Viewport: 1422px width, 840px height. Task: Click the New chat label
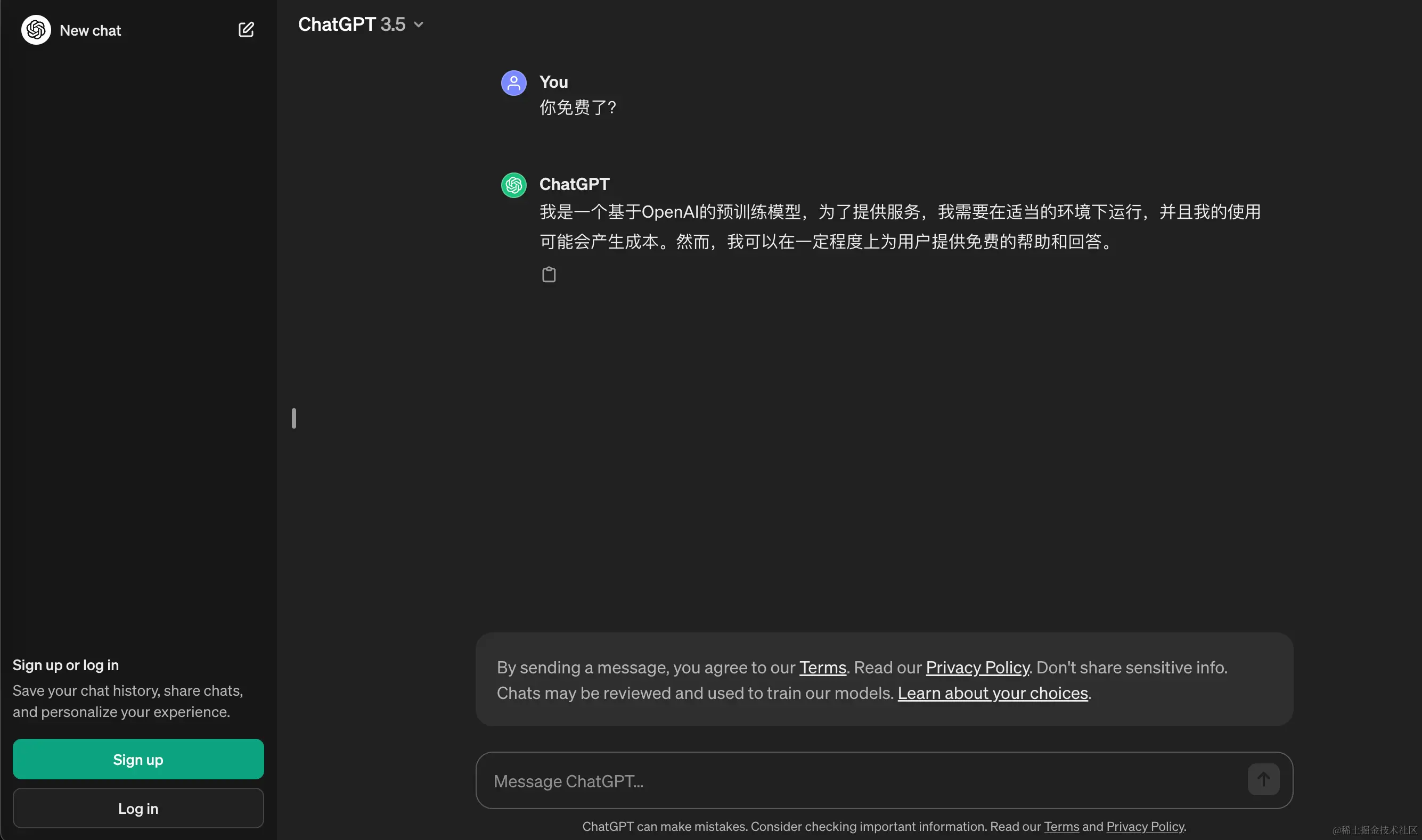pyautogui.click(x=90, y=30)
